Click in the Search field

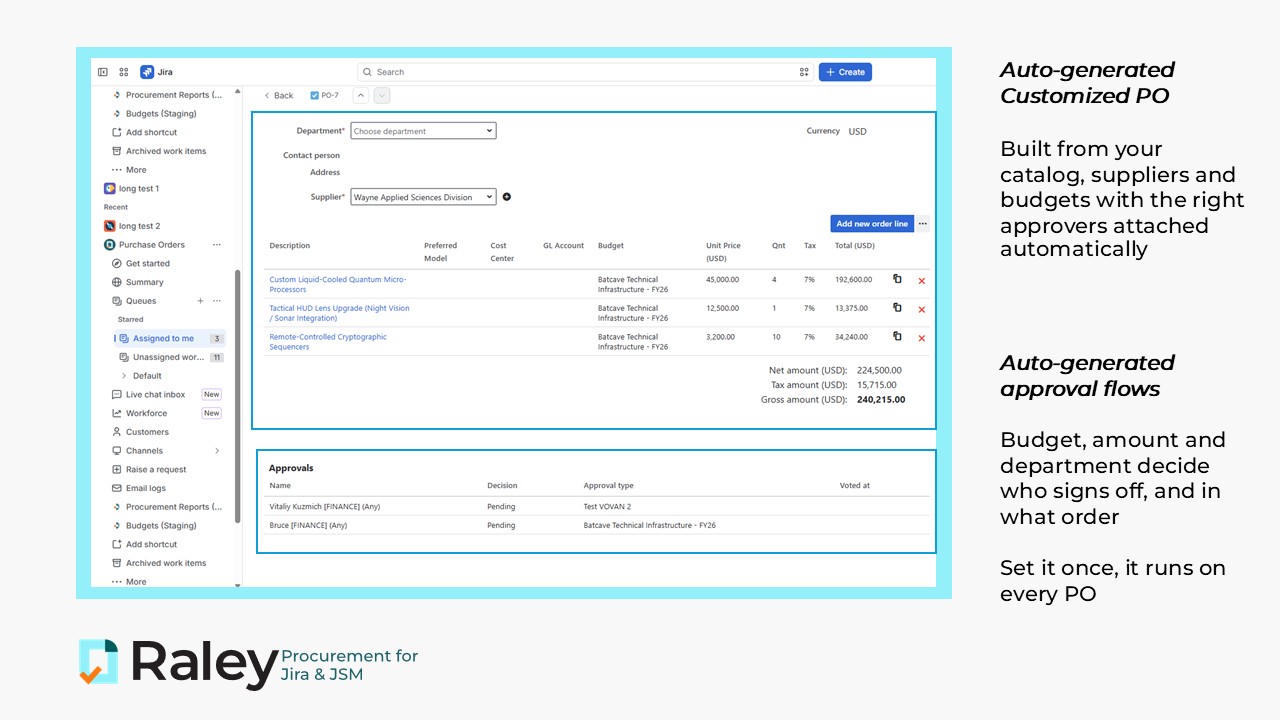click(x=585, y=72)
